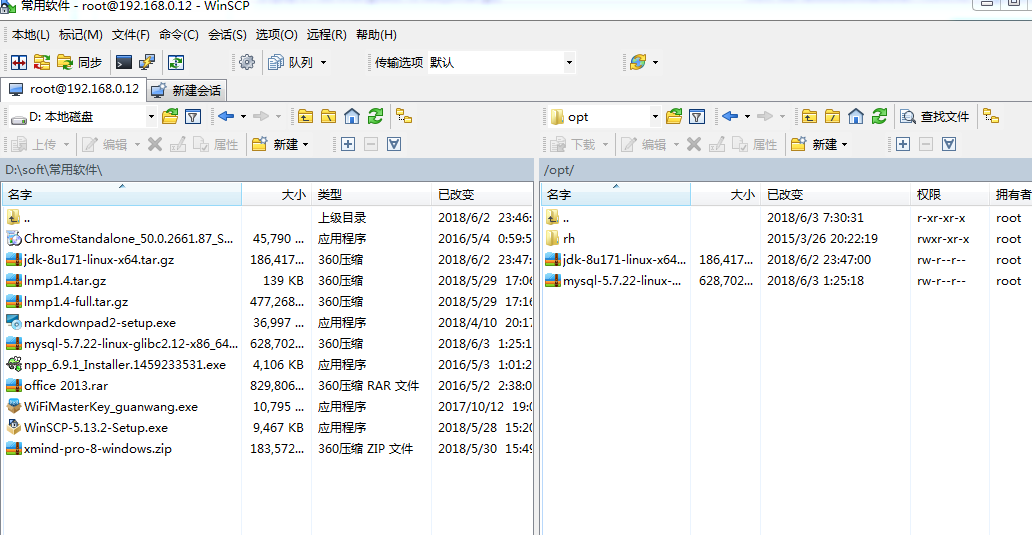
Task: Select office 2013.rar file
Action: [x=66, y=386]
